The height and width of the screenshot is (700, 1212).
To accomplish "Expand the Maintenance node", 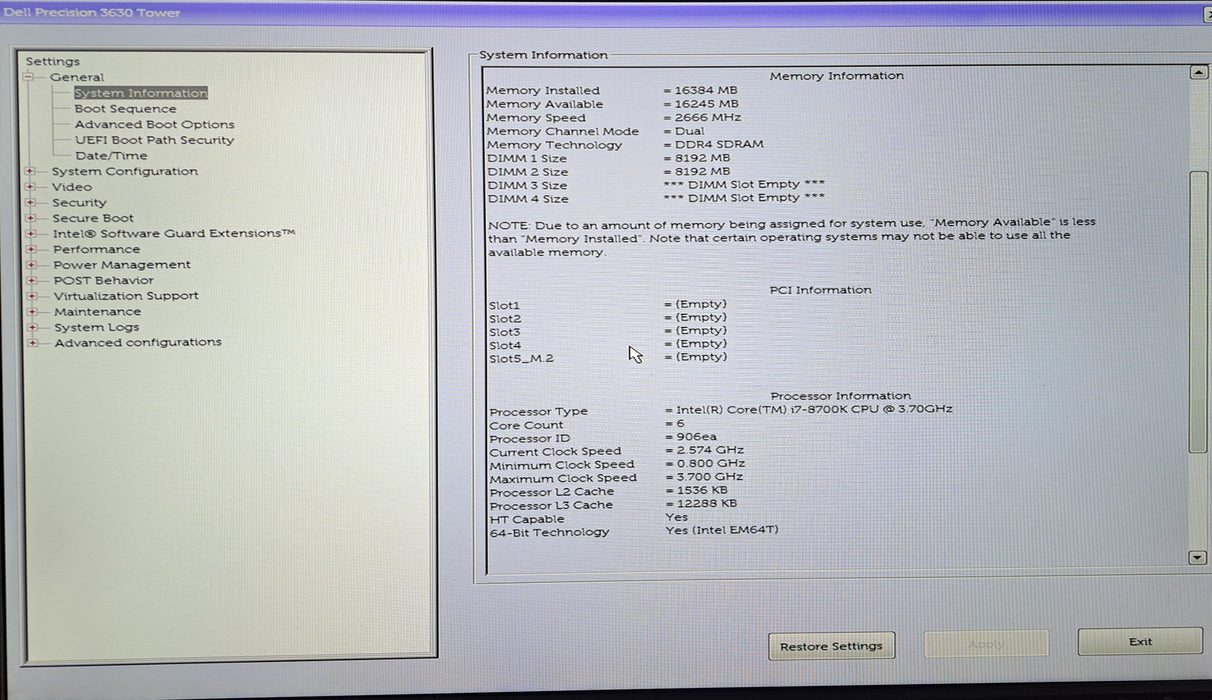I will tap(32, 311).
